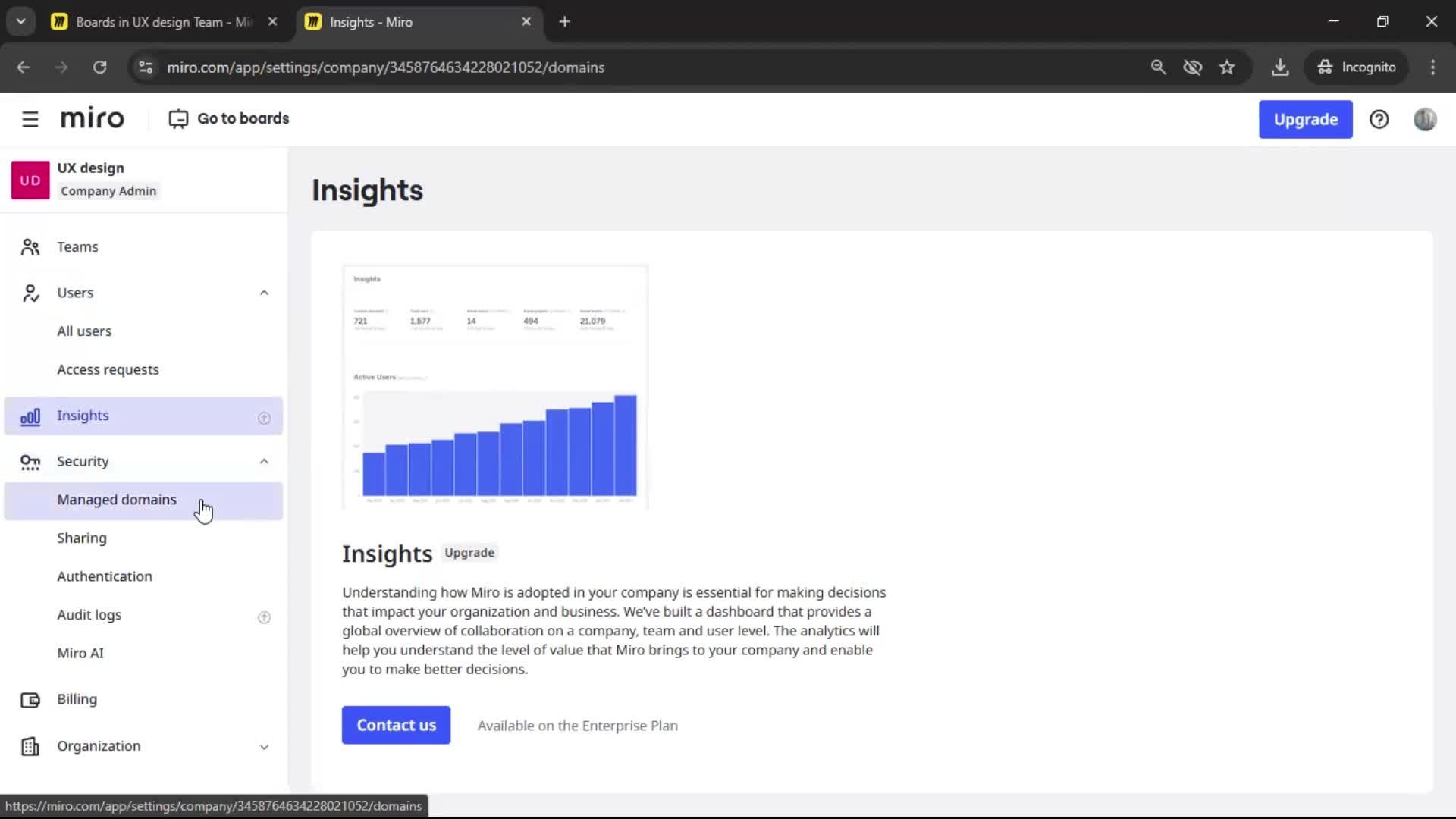This screenshot has width=1456, height=819.
Task: Click the UX design company name
Action: click(x=90, y=168)
